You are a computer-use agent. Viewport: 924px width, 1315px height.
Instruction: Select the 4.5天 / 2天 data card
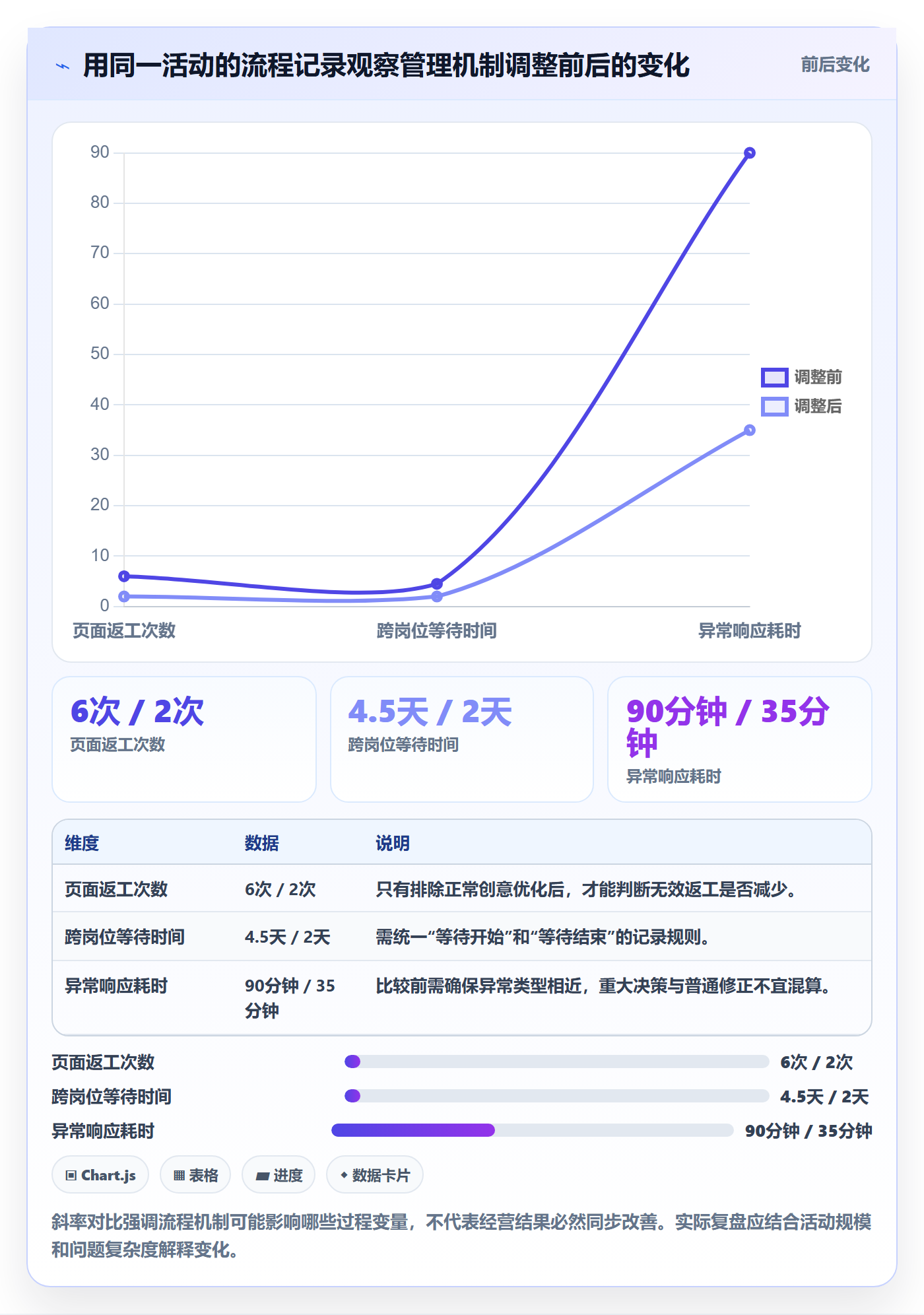(x=462, y=739)
